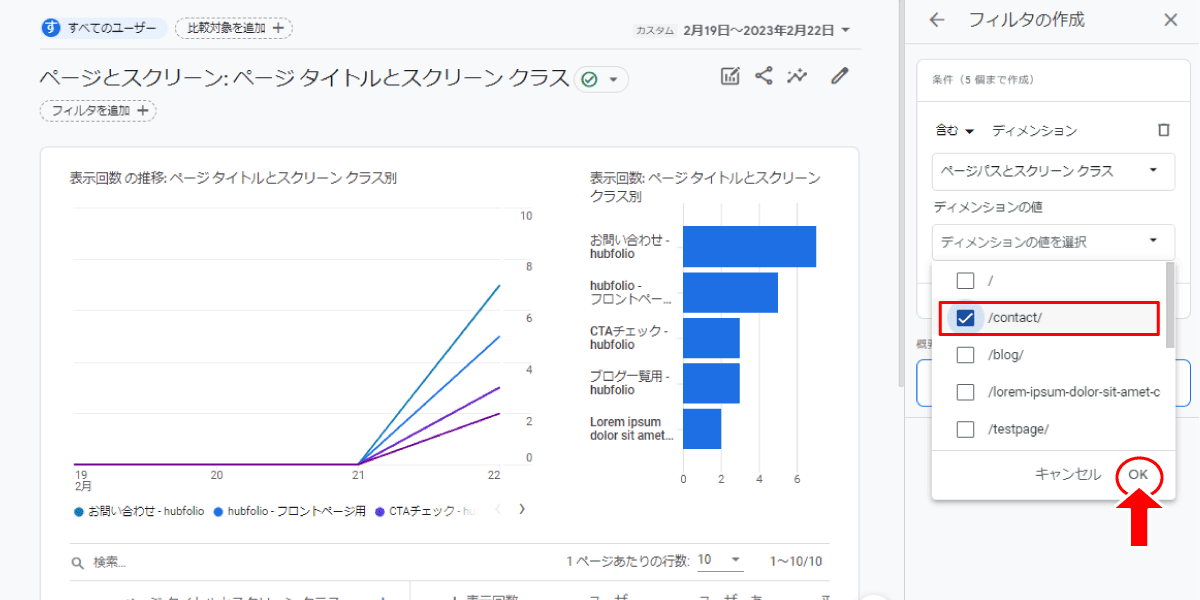Click the お問い合わせ - hubfolio legend item
1200x600 pixels.
[139, 511]
